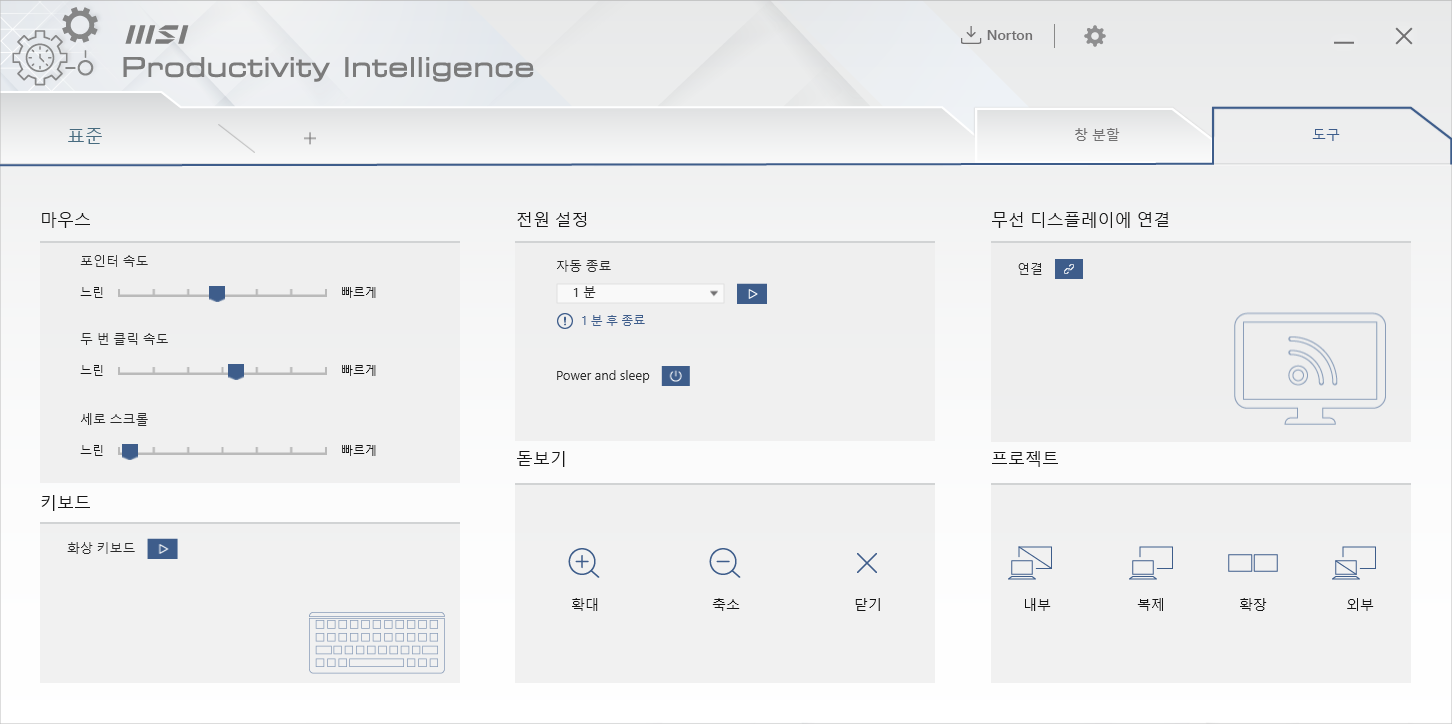Add a new profile with plus button

coord(310,138)
